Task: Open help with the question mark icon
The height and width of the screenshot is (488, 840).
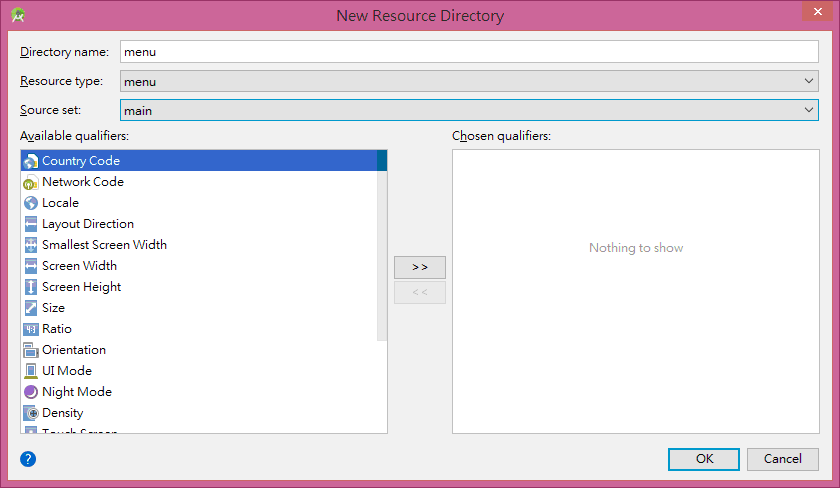Action: 28,459
